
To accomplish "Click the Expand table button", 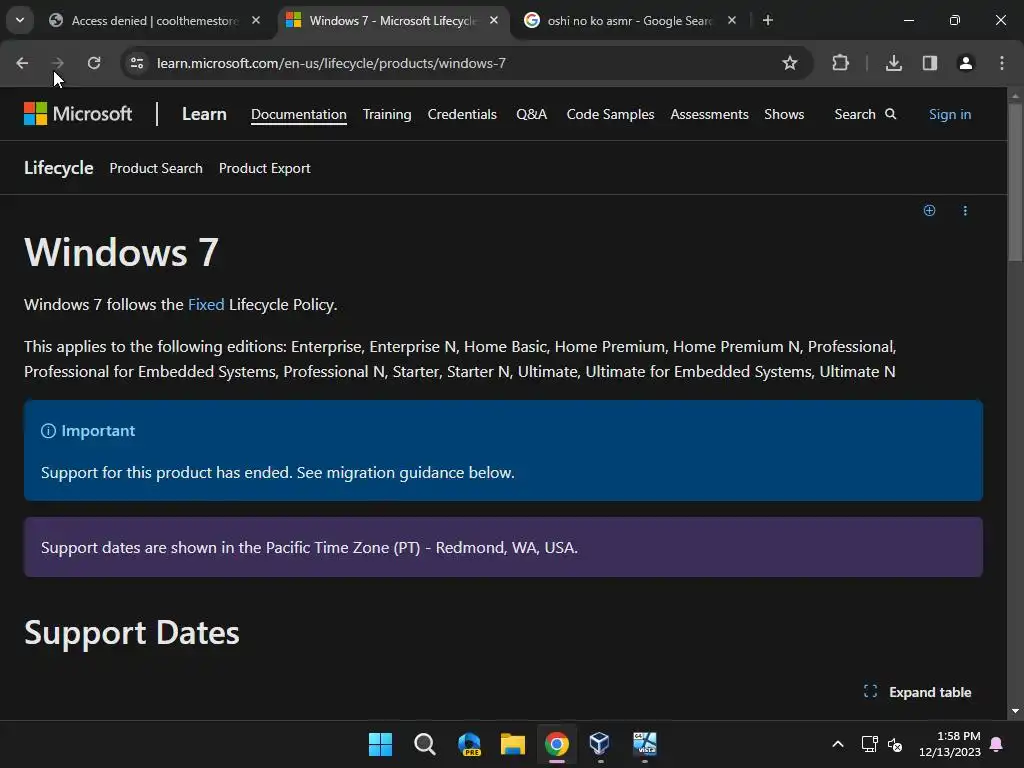I will (917, 692).
